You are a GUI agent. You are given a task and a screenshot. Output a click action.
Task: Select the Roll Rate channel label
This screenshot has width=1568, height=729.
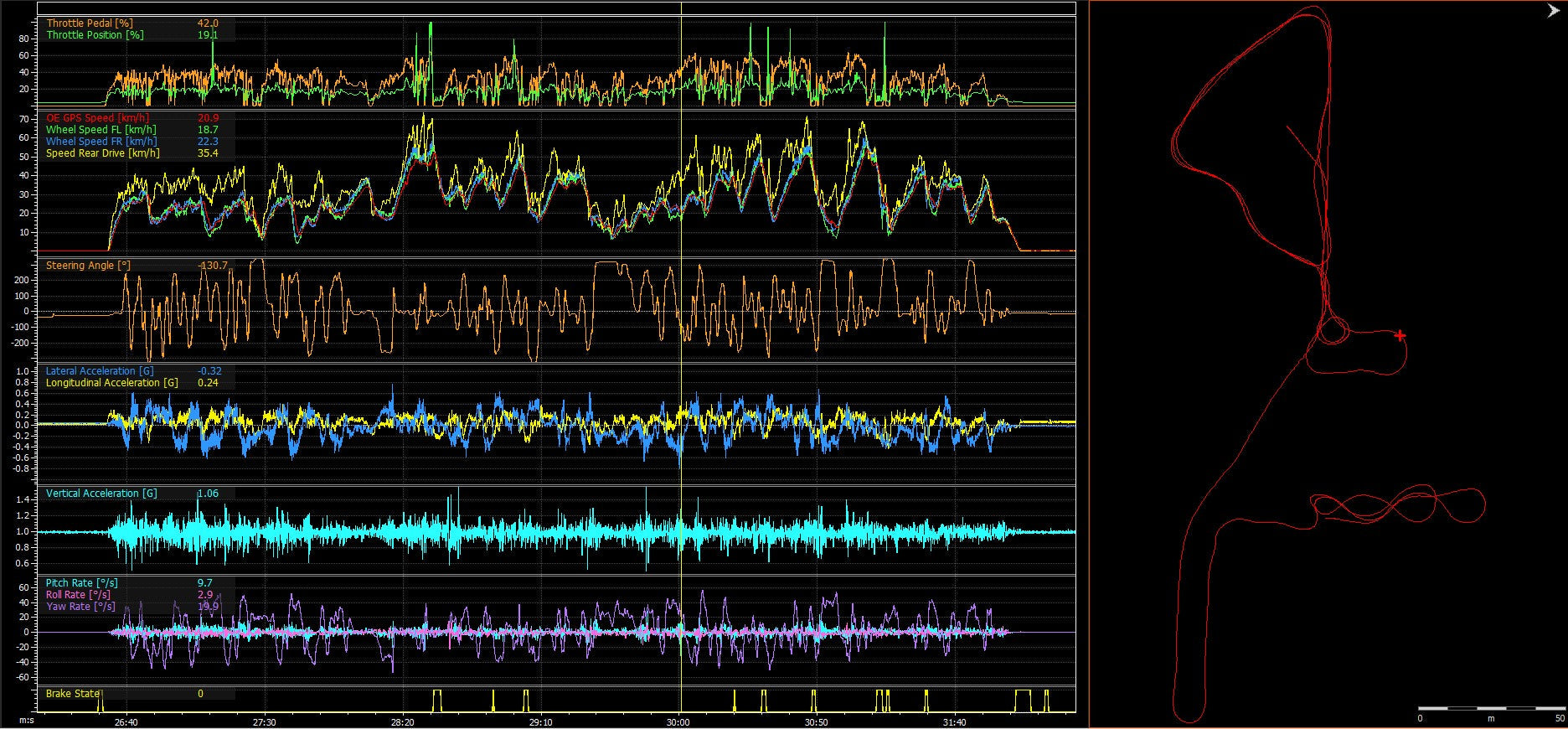(x=78, y=595)
